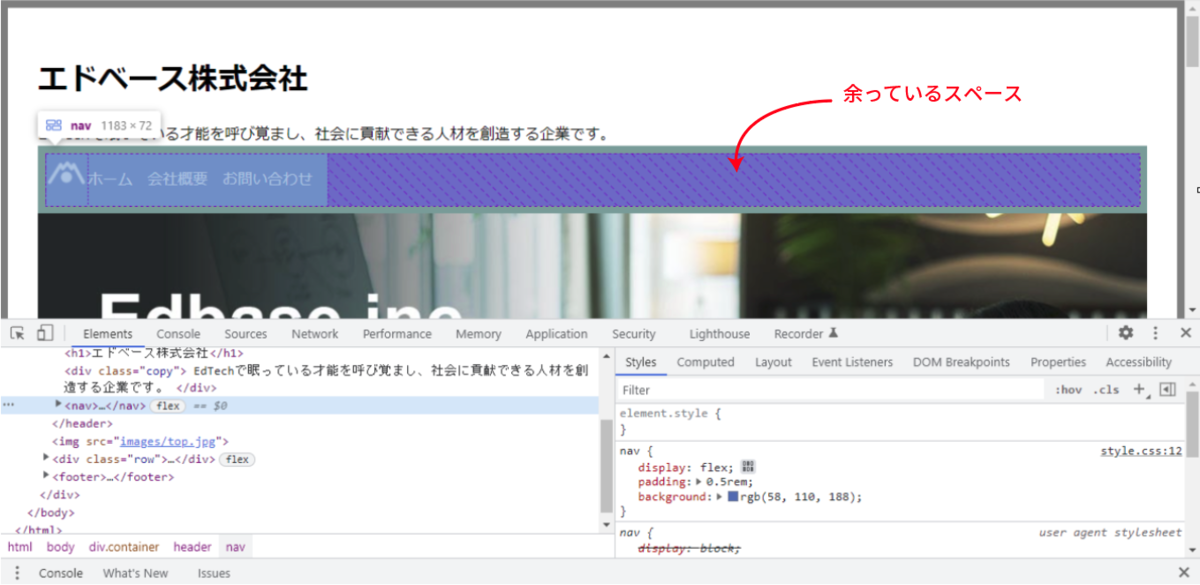The height and width of the screenshot is (585, 1200).
Task: Close the DevTools panel
Action: point(1185,333)
